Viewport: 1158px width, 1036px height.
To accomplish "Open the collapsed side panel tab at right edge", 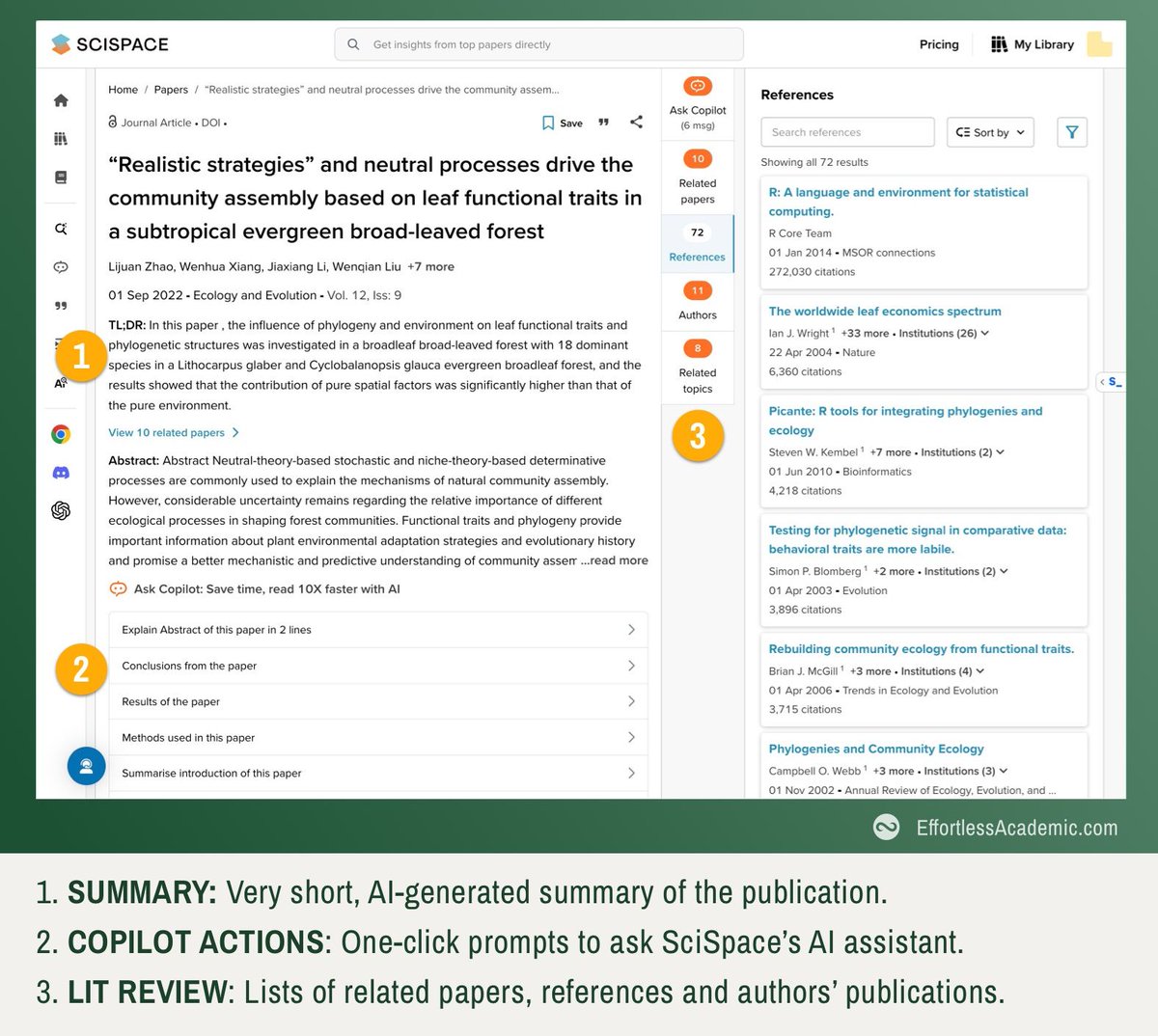I will pos(1112,382).
